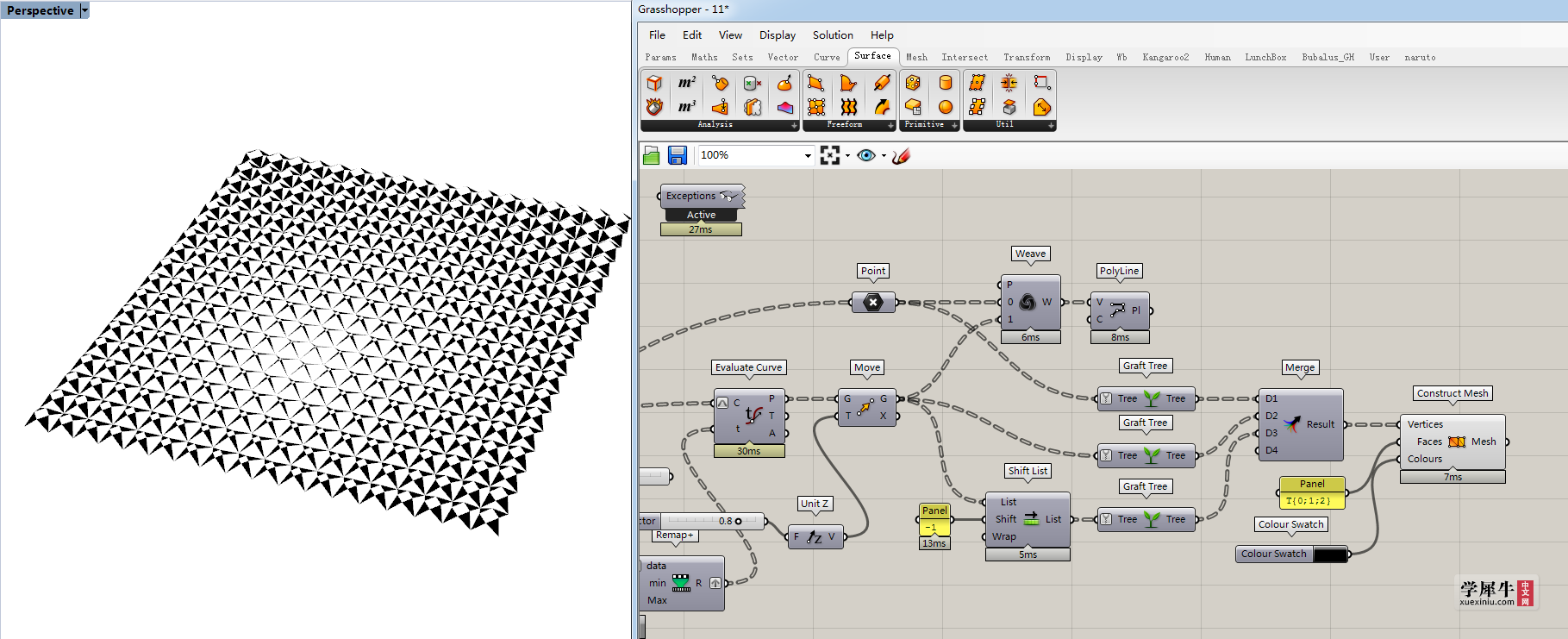This screenshot has height=639, width=1568.
Task: Click the Active label under Exceptions
Action: pyautogui.click(x=701, y=215)
